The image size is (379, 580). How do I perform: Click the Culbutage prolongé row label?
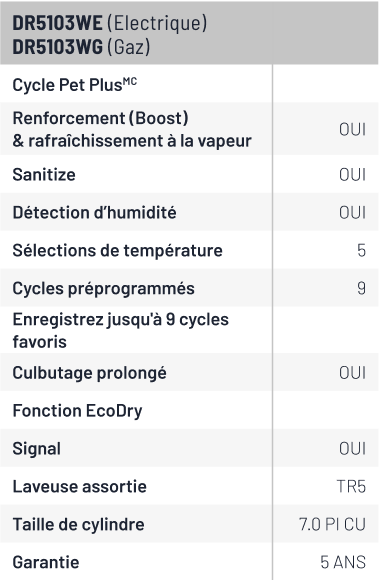click(89, 373)
